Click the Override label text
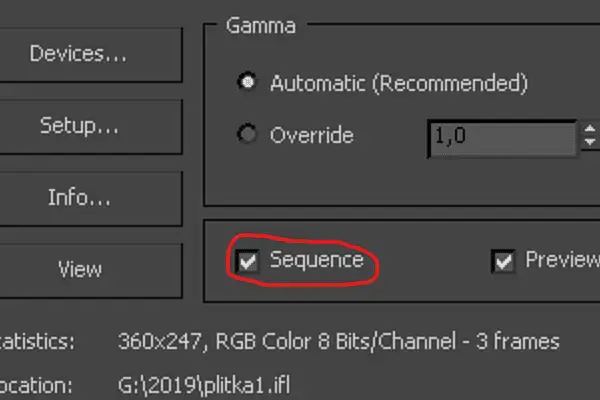600x400 pixels. tap(311, 134)
